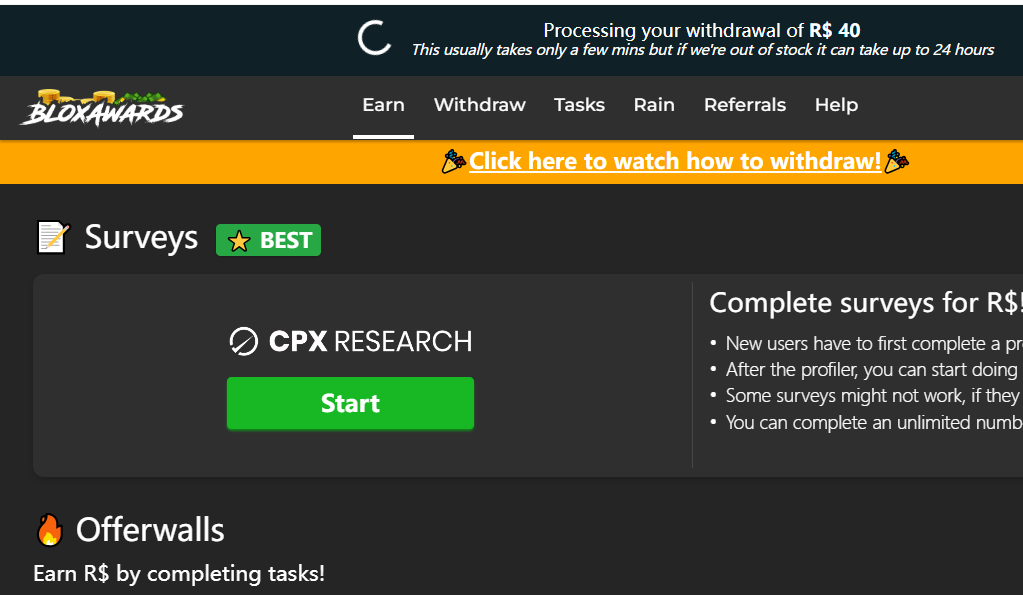This screenshot has height=595, width=1023.
Task: Click the party popper right of withdraw link
Action: (896, 161)
